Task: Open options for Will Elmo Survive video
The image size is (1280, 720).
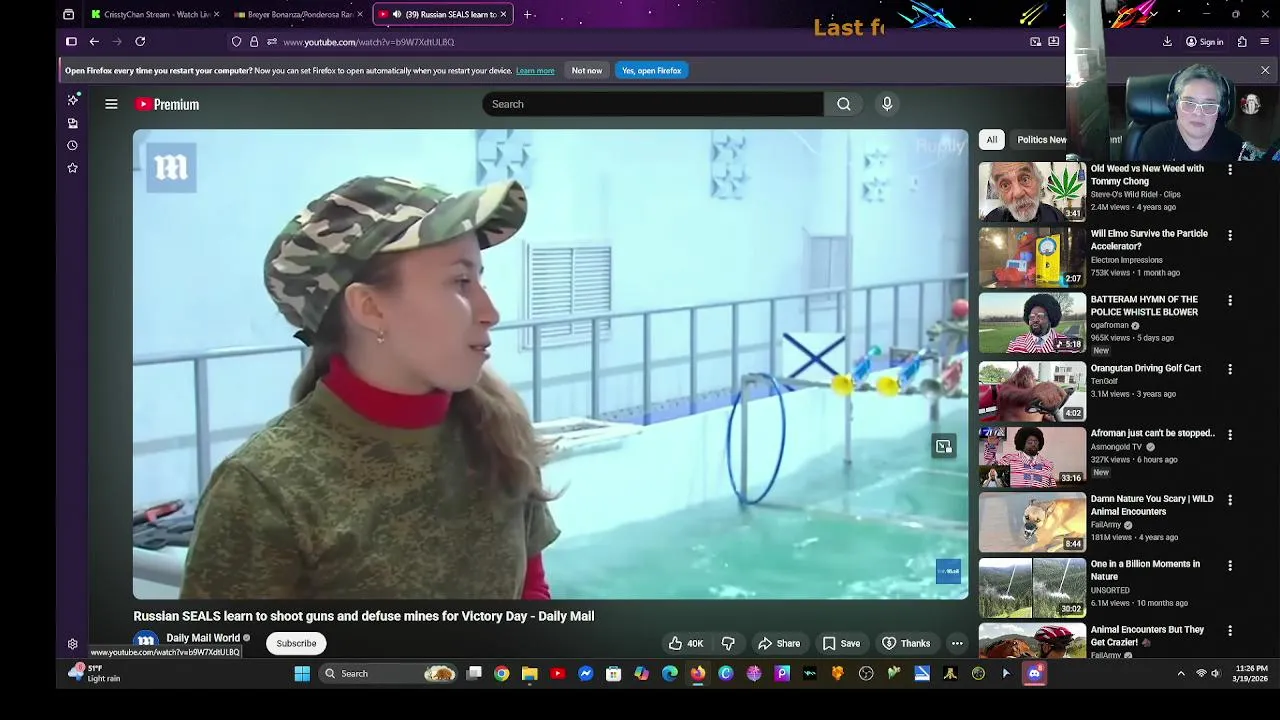Action: coord(1230,235)
